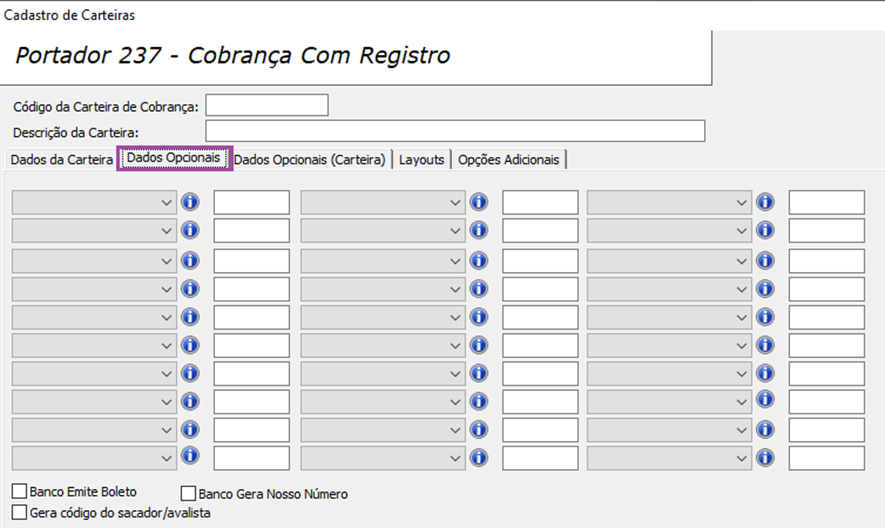Screen dimensions: 885x528
Task: Check the Banco Gera Nosso Número option
Action: coord(188,494)
